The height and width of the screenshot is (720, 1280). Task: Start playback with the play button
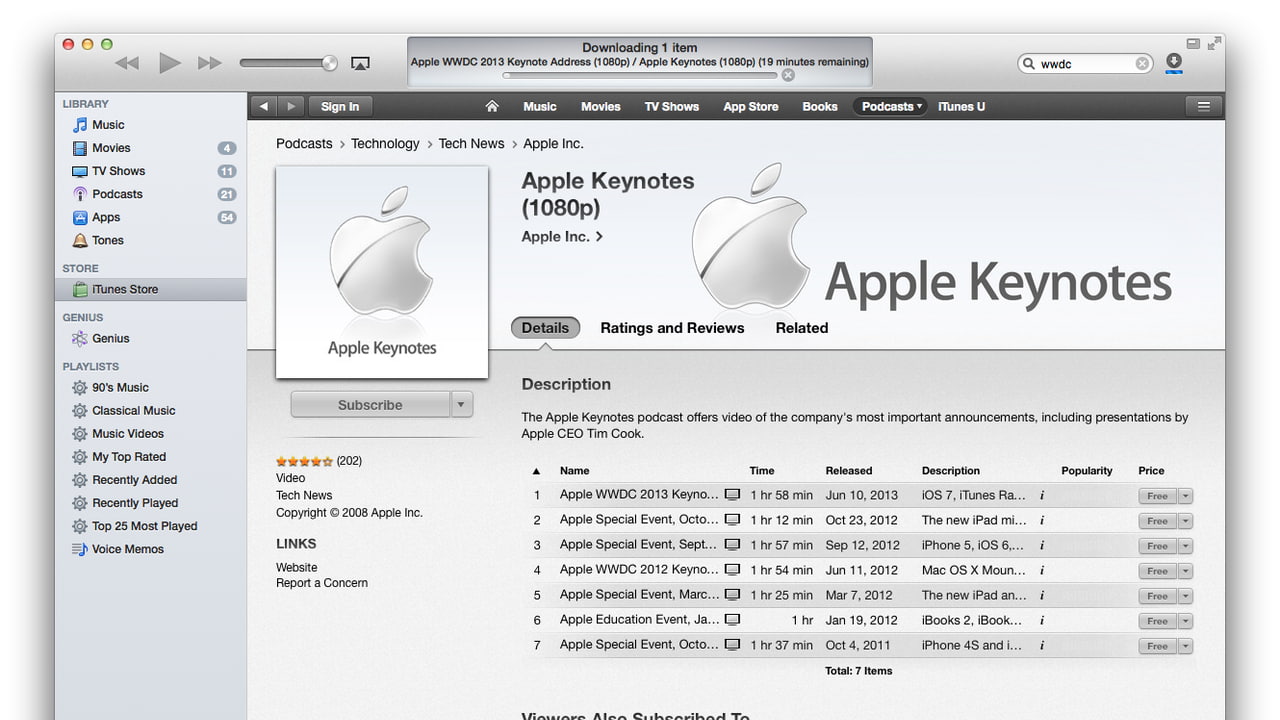pos(170,63)
